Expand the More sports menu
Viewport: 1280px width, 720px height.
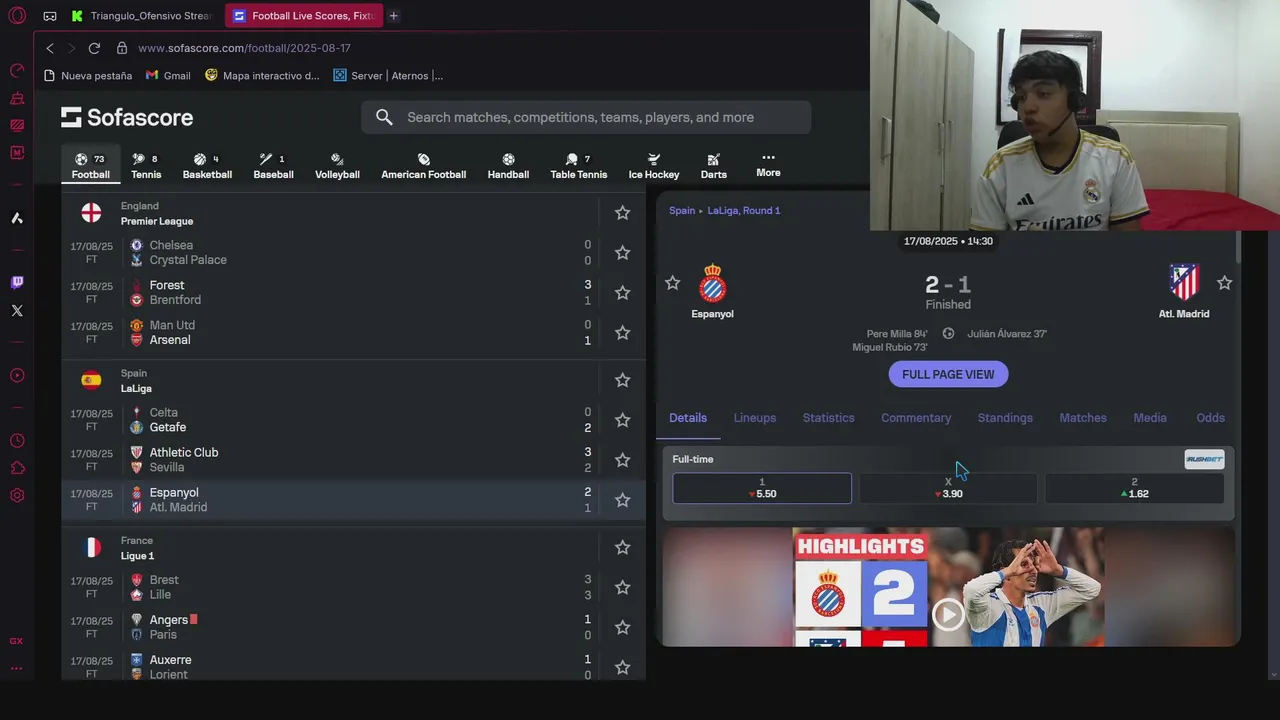[768, 165]
